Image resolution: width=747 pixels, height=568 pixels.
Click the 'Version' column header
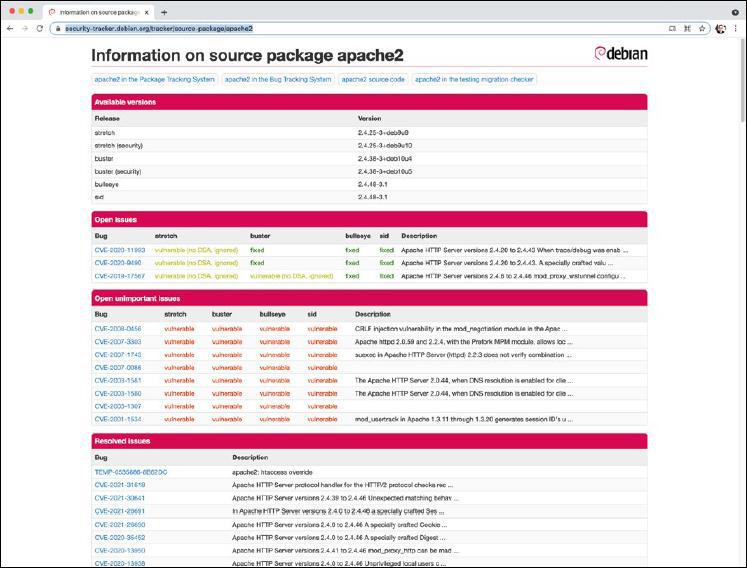[369, 118]
